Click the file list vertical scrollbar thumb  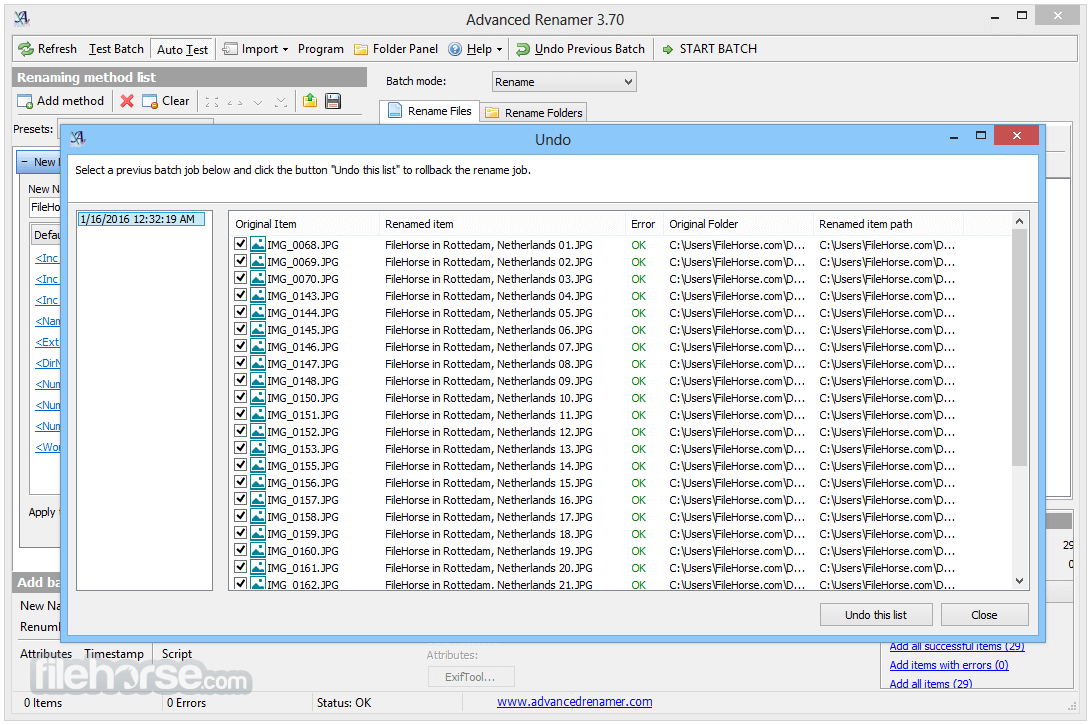point(1019,348)
